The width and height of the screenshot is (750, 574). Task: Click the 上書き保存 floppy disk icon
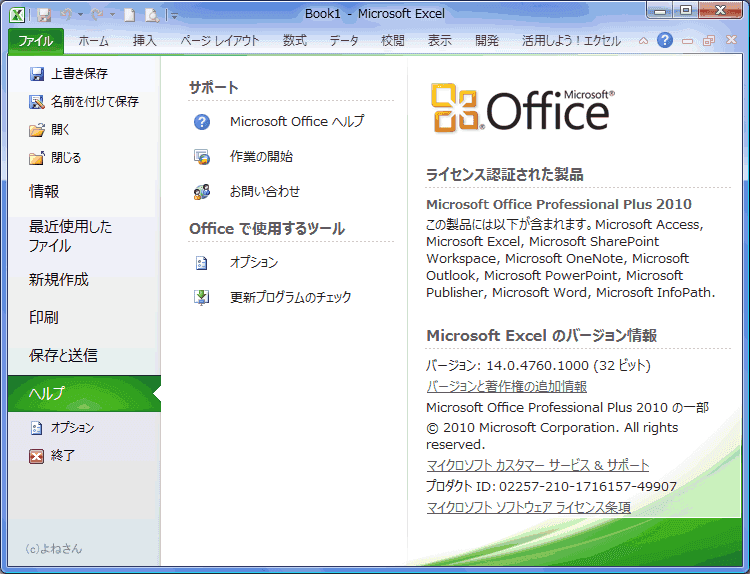click(37, 74)
